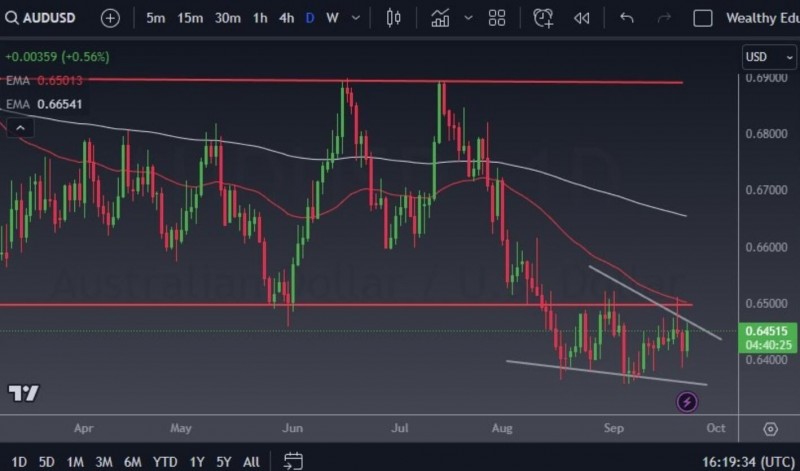
Task: Open the Indicators chart icon
Action: (x=440, y=18)
